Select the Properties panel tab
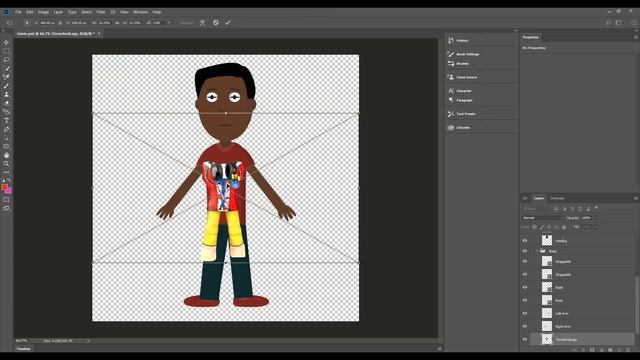640x360 pixels. coord(531,37)
